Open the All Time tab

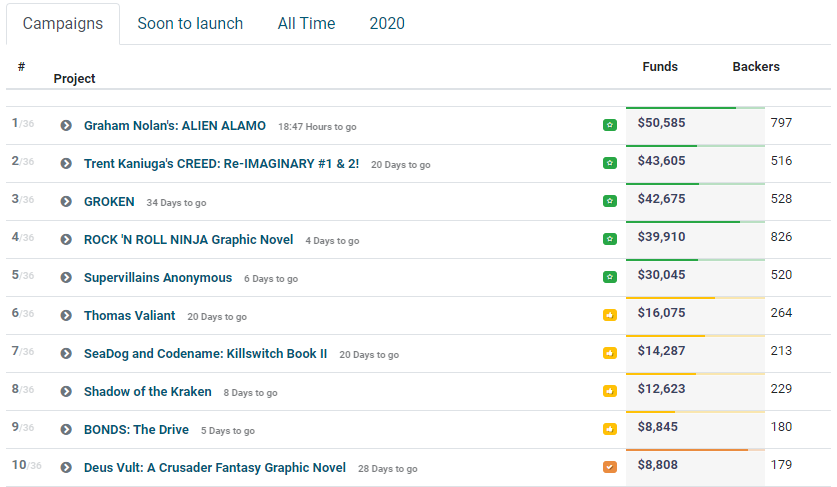(x=306, y=24)
